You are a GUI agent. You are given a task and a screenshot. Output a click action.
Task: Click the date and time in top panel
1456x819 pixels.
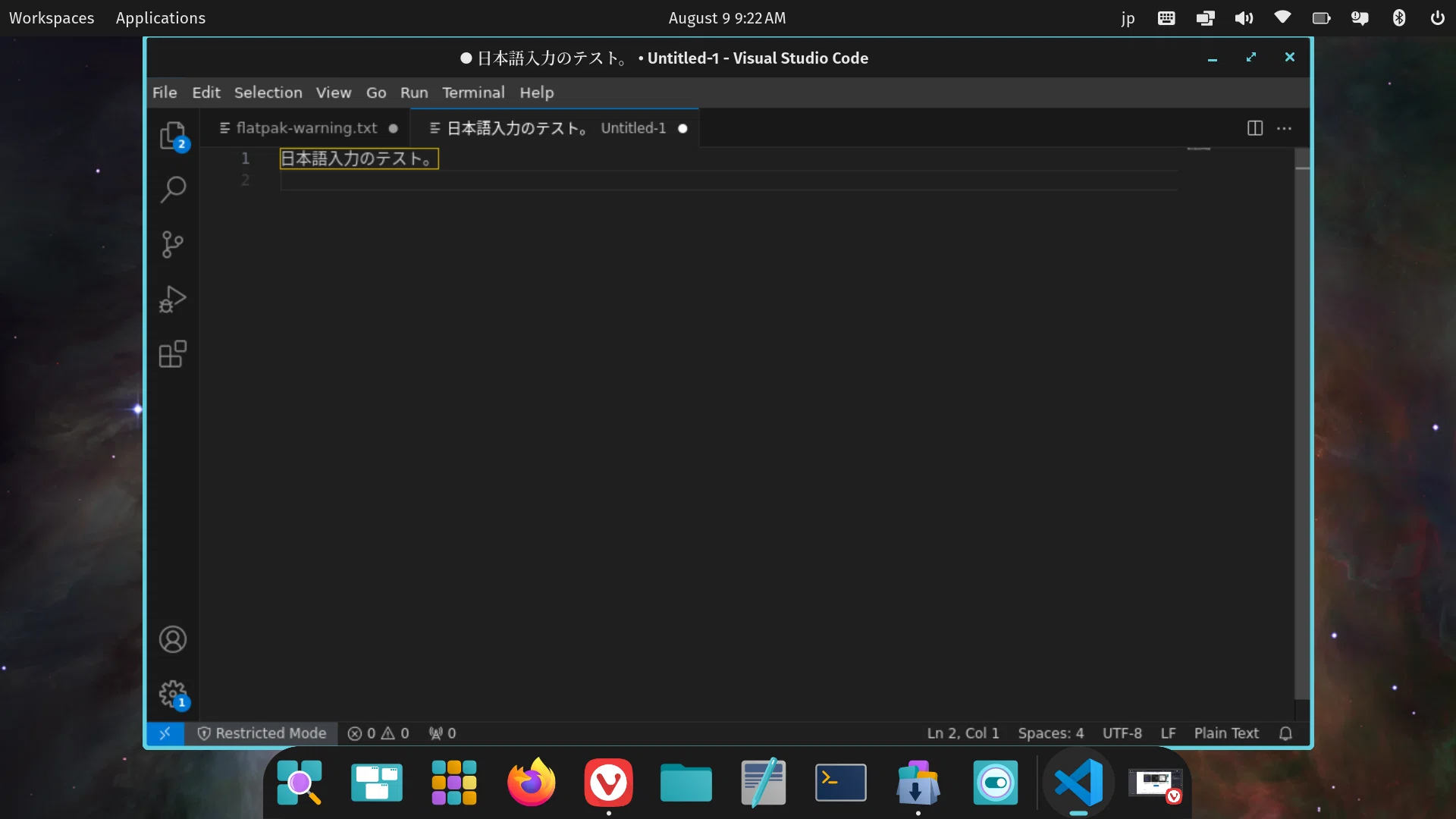726,18
